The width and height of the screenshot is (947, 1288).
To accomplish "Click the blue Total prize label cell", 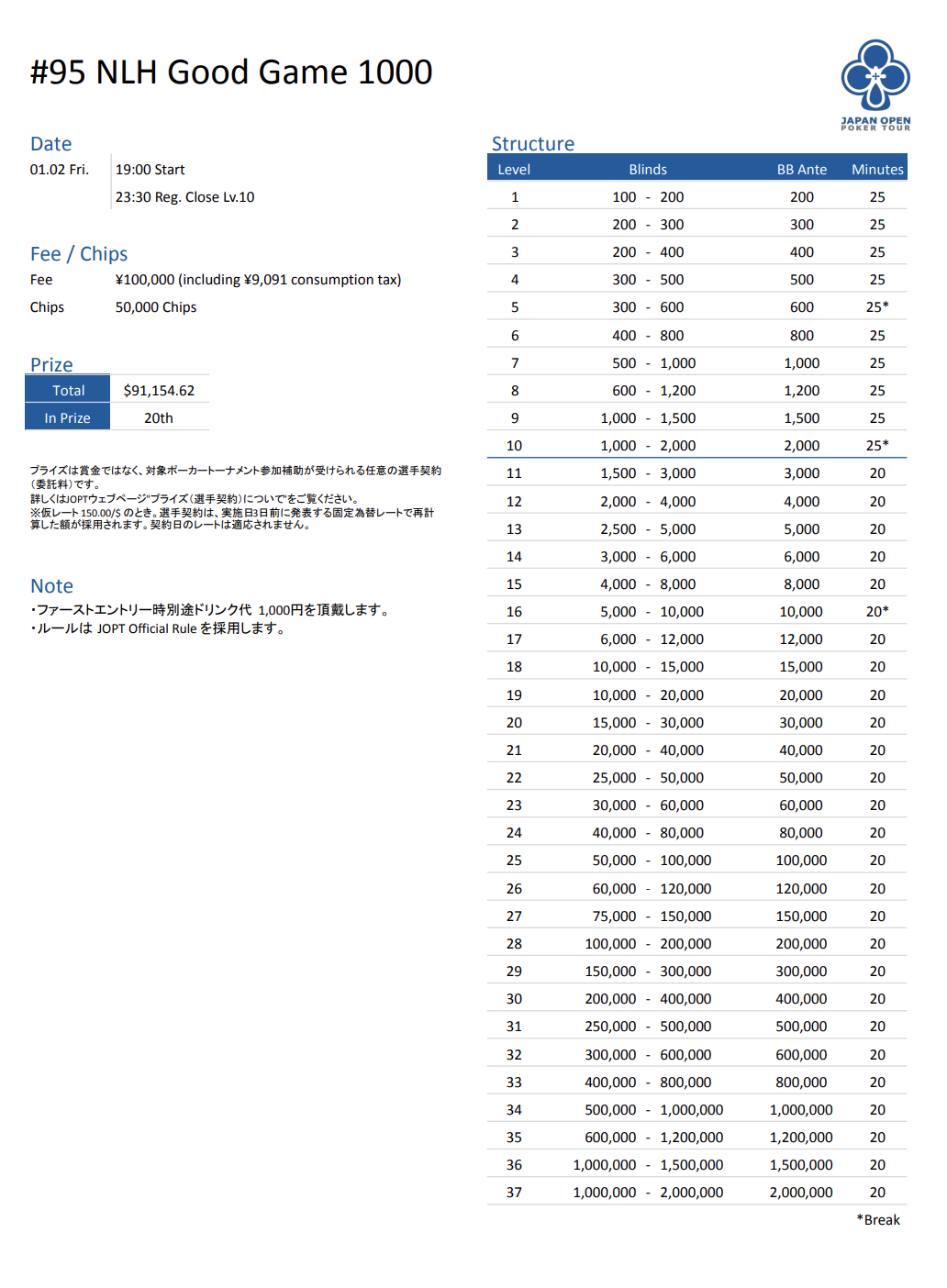I will (68, 391).
